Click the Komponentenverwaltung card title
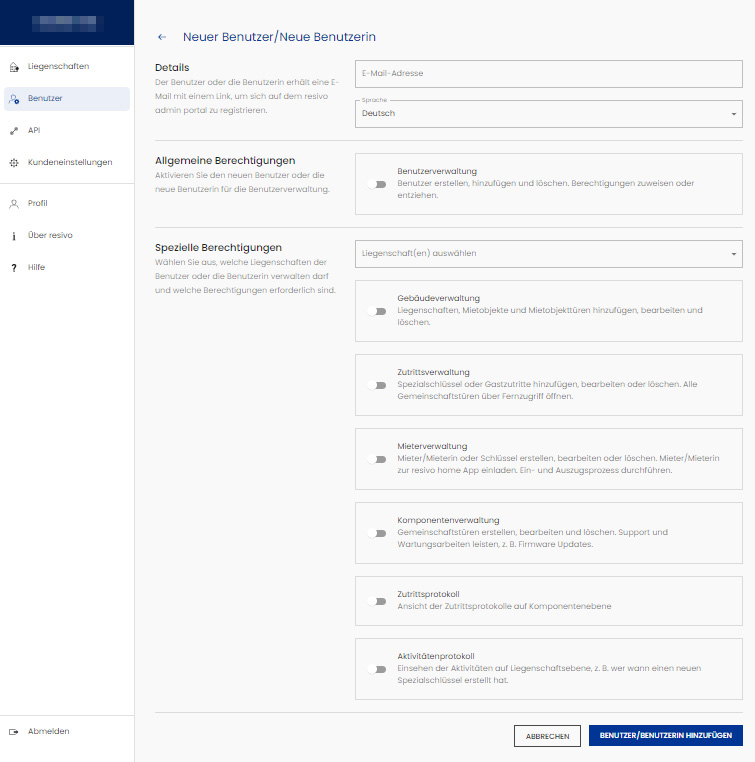Viewport: 755px width, 762px height. pos(448,520)
